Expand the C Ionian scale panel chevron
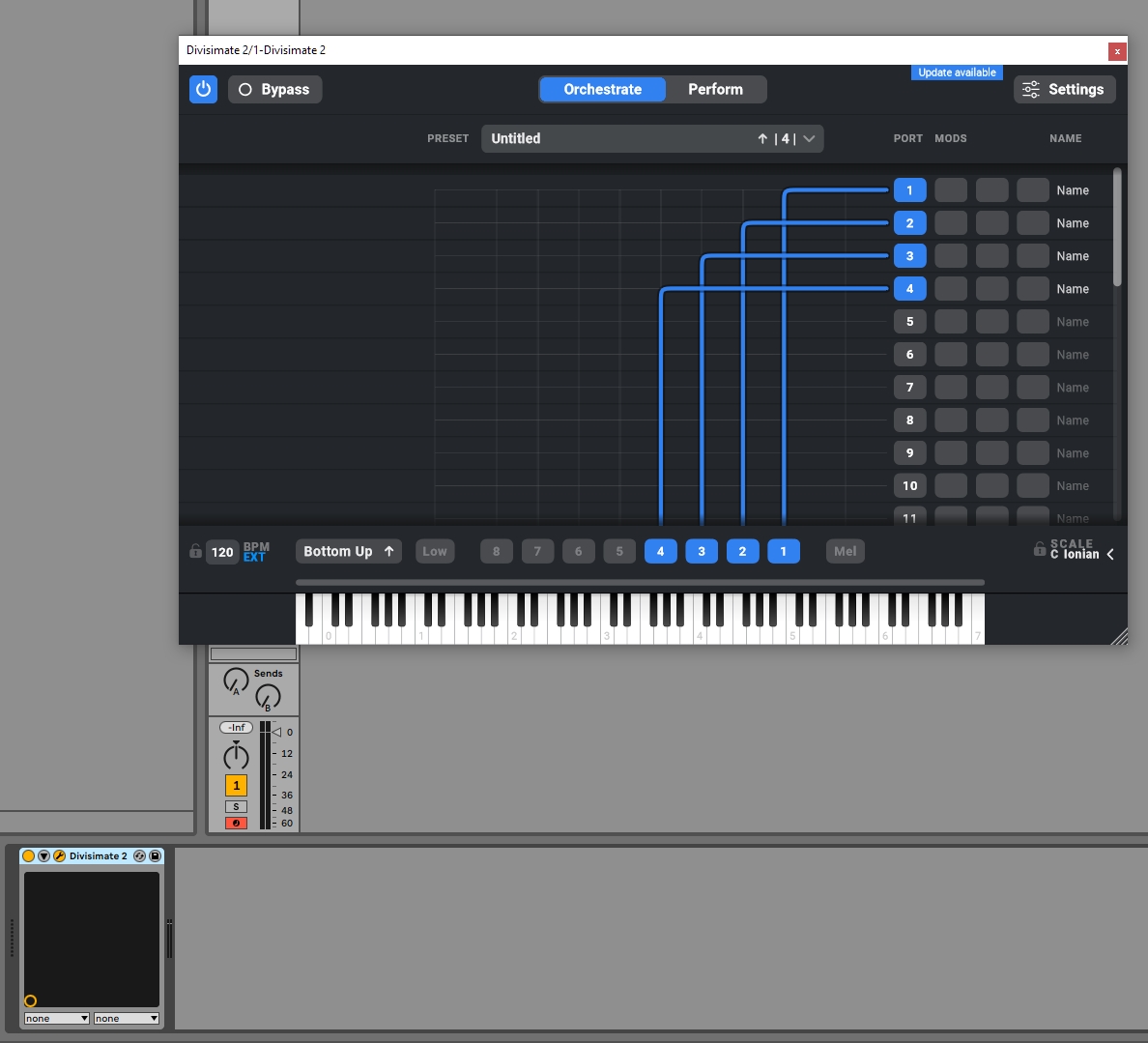This screenshot has height=1043, width=1148. (1110, 555)
